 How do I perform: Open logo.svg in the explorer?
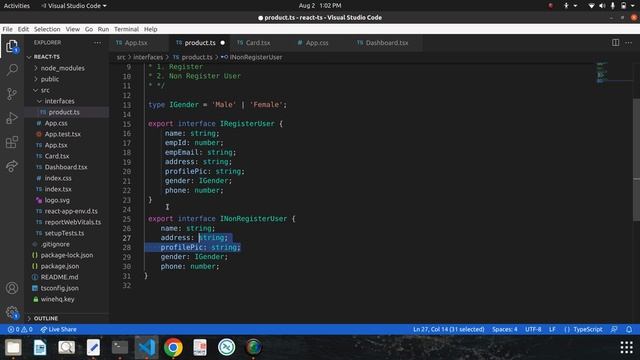(x=57, y=200)
